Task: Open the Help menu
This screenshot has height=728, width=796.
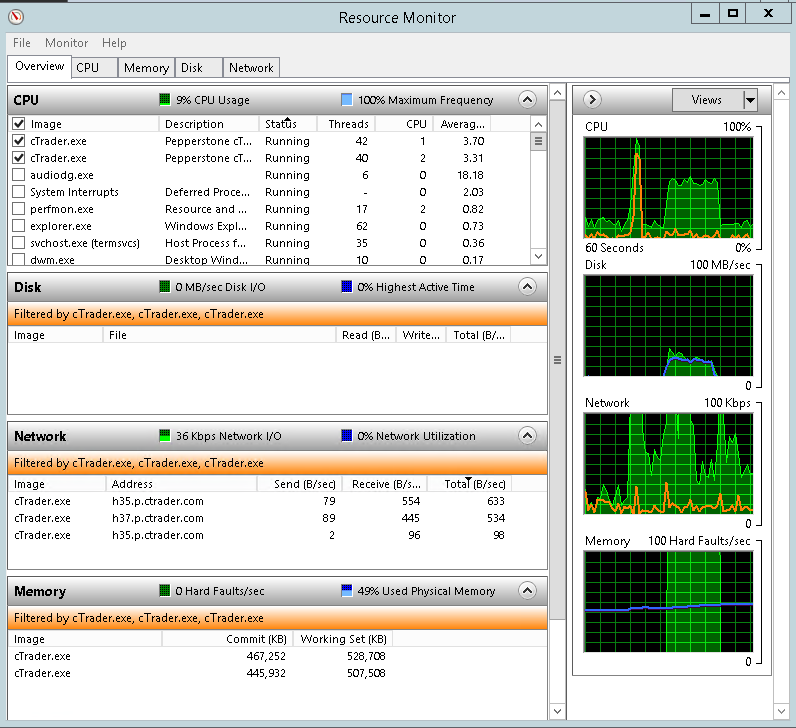Action: [114, 43]
